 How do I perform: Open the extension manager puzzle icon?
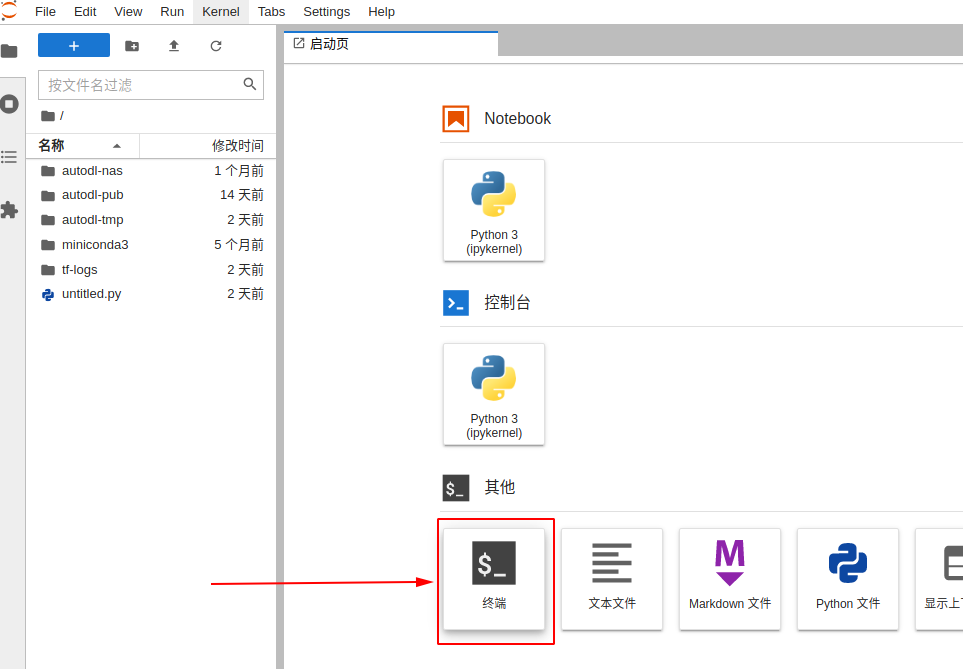coord(10,210)
